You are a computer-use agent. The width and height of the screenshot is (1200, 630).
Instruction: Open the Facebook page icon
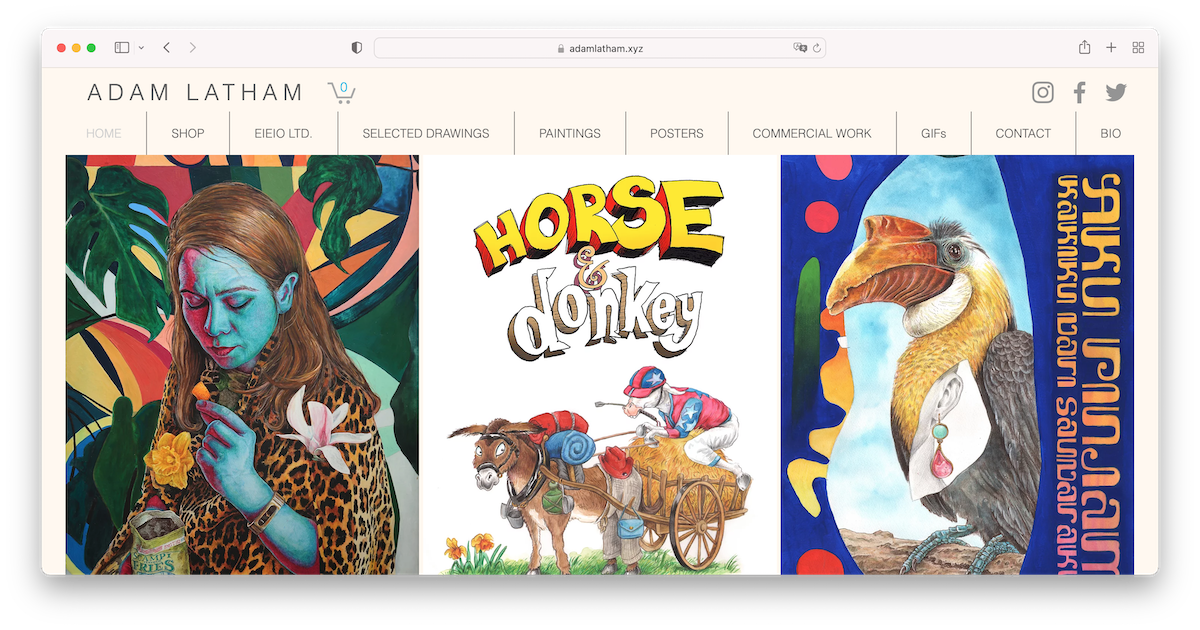1079,93
